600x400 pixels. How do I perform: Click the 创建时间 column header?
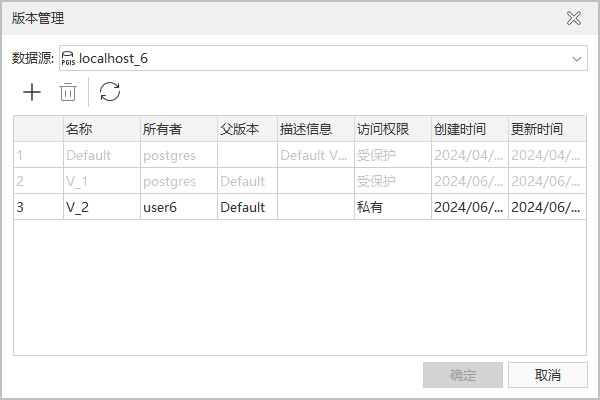(468, 129)
